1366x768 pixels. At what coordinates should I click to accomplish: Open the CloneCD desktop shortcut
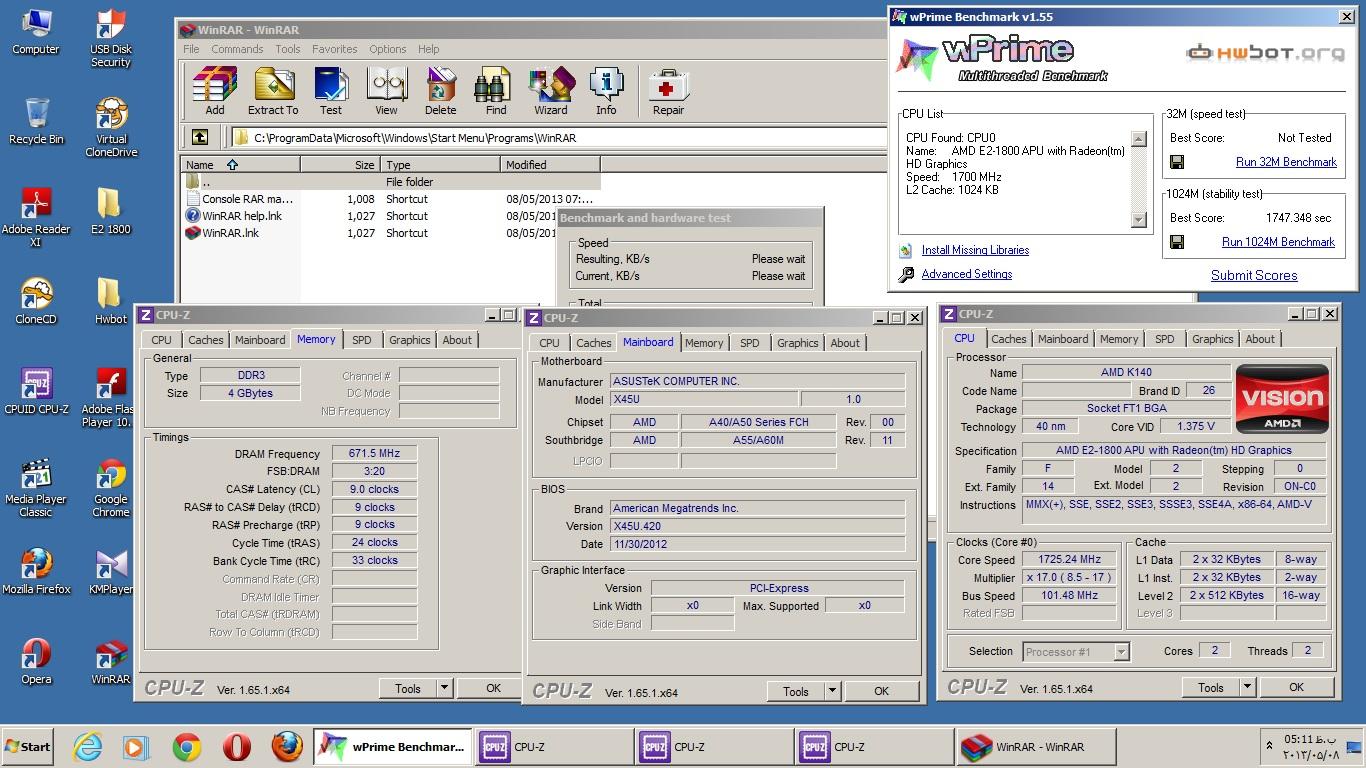[35, 301]
